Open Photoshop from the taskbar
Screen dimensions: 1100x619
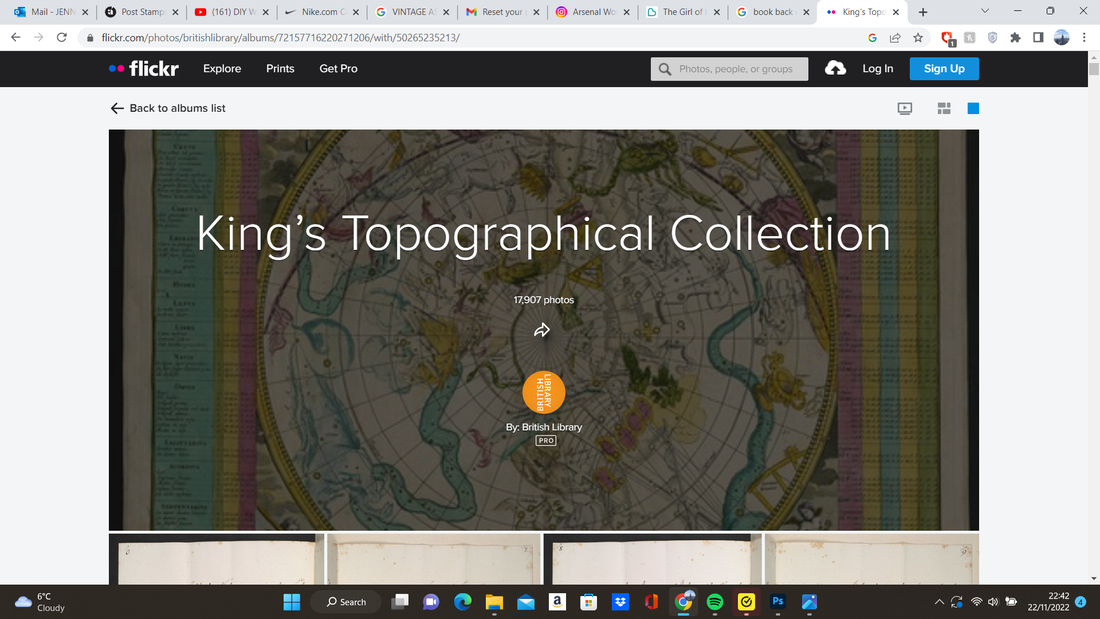click(777, 601)
